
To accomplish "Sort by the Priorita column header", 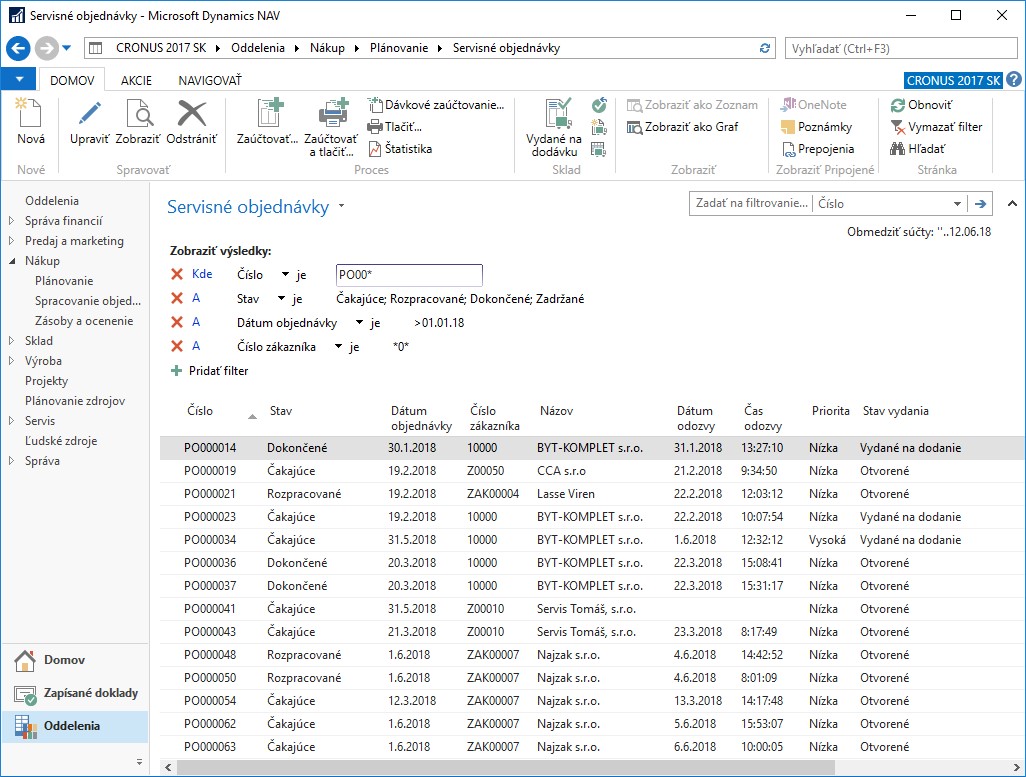I will coord(830,411).
